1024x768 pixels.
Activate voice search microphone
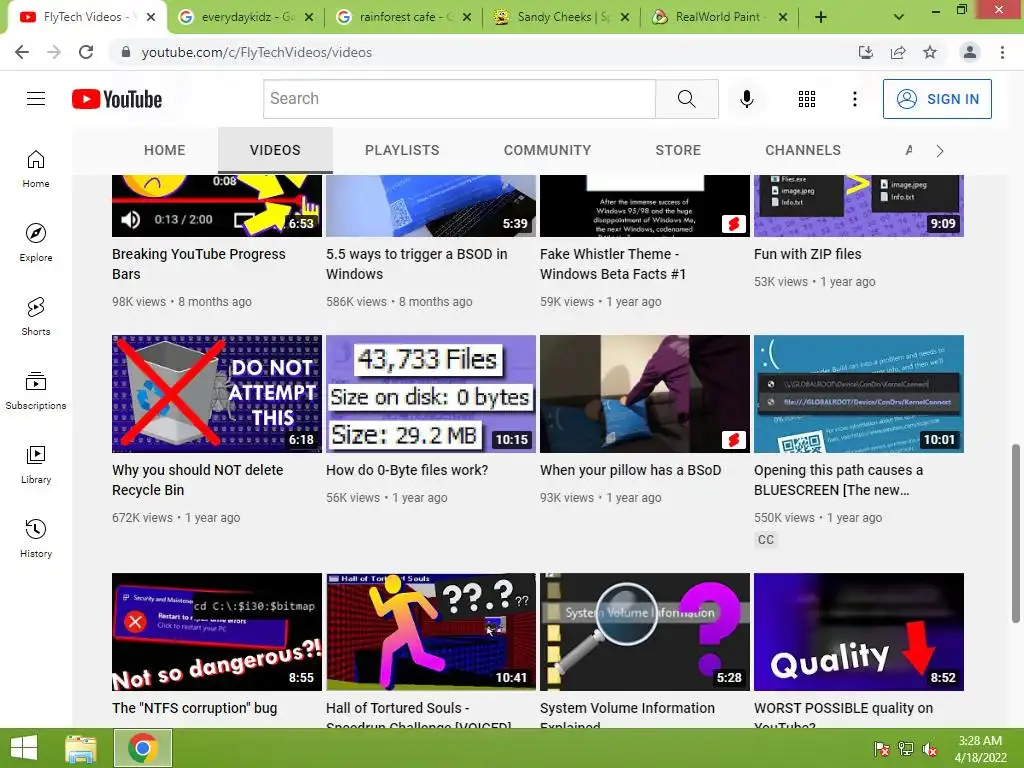click(x=746, y=99)
